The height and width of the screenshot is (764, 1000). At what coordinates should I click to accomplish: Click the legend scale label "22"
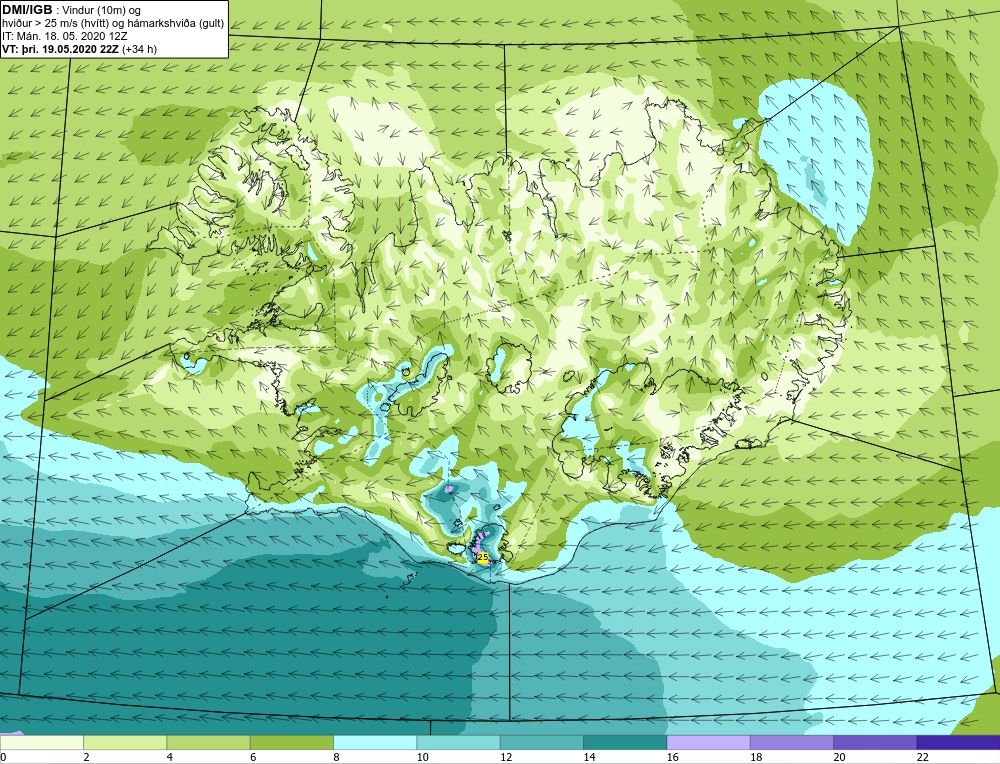coord(923,757)
